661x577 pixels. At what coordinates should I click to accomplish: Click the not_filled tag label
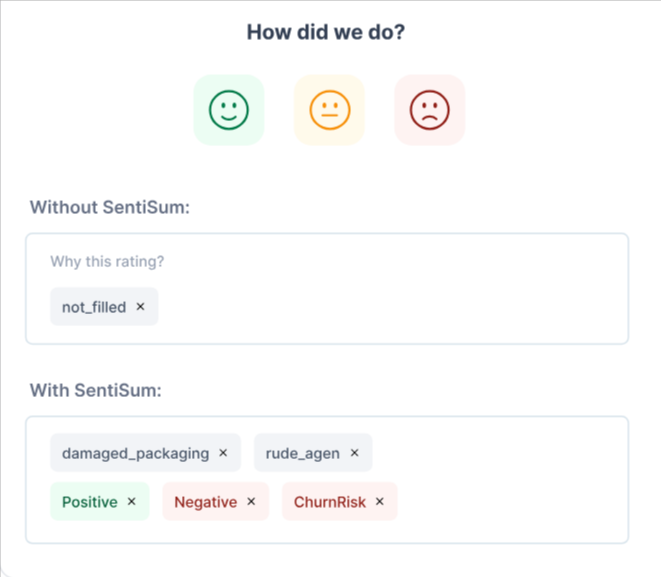94,307
